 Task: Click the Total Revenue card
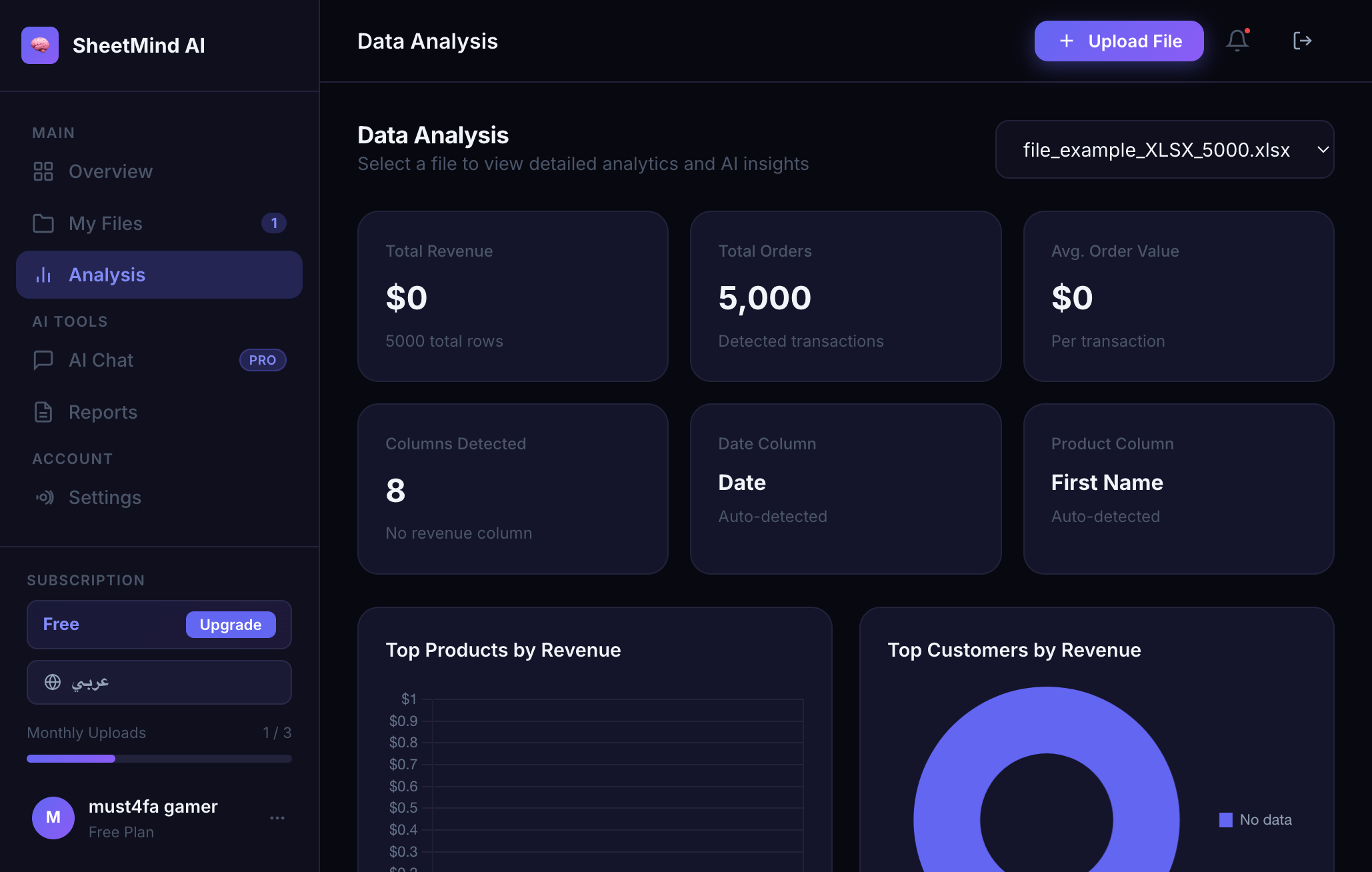point(513,296)
